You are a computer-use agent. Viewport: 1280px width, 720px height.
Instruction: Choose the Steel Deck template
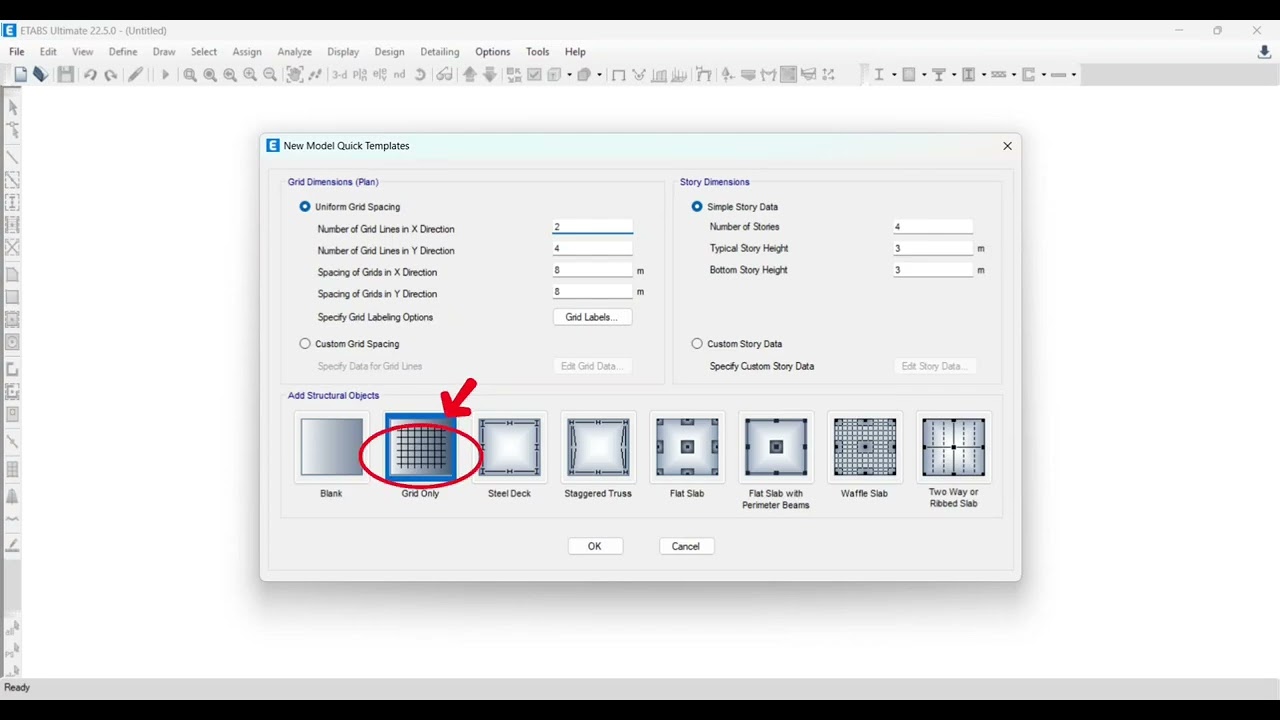[509, 447]
